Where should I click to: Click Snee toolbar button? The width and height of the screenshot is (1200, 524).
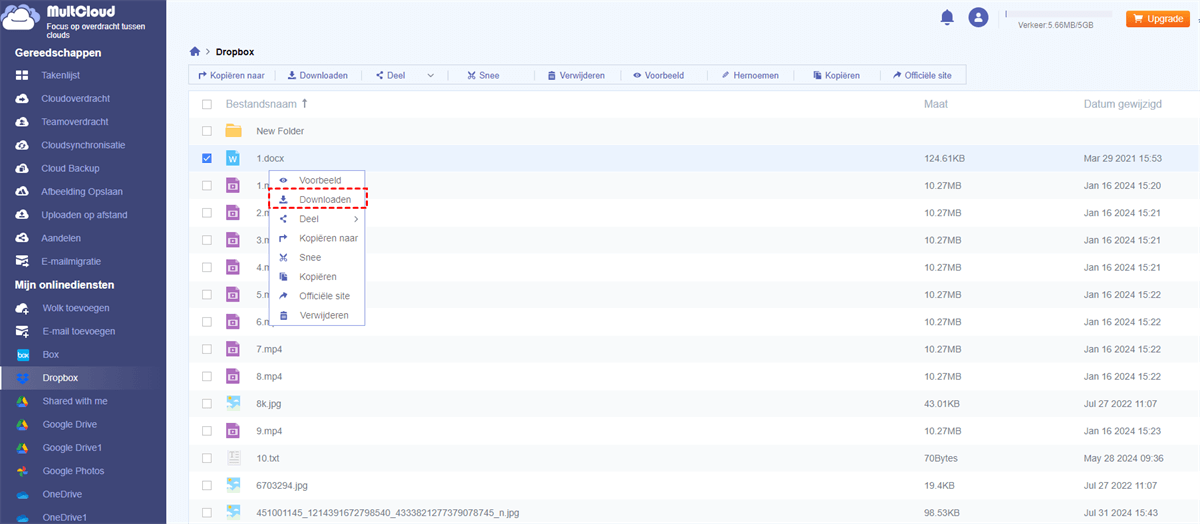click(483, 75)
